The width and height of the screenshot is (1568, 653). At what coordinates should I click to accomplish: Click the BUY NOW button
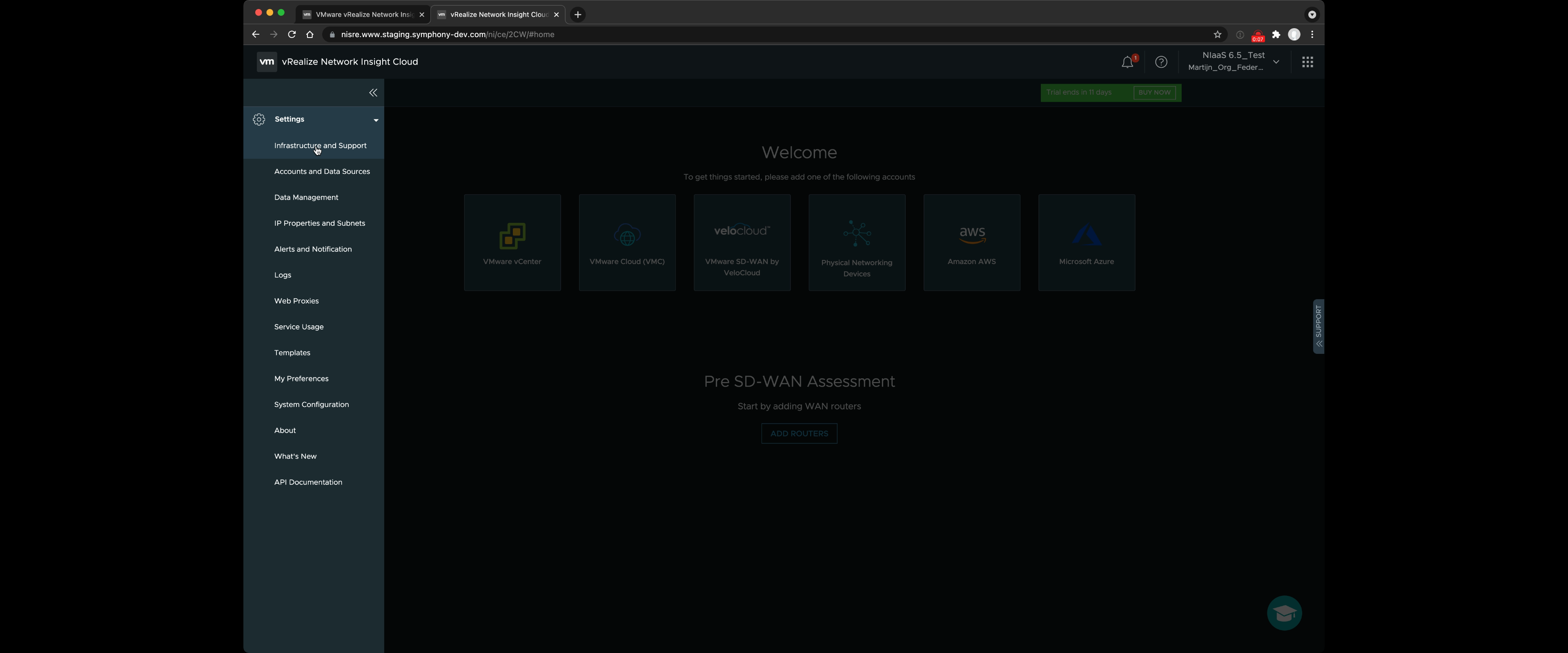pyautogui.click(x=1154, y=93)
